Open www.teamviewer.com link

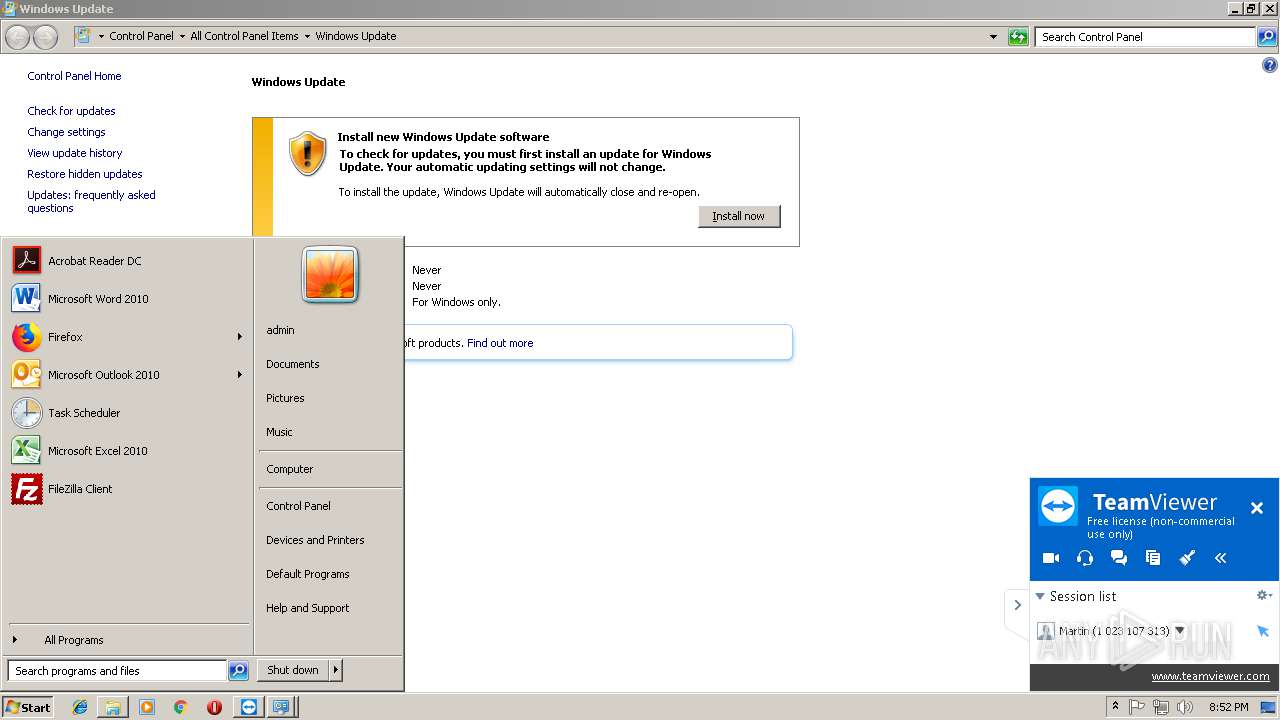pos(1210,676)
